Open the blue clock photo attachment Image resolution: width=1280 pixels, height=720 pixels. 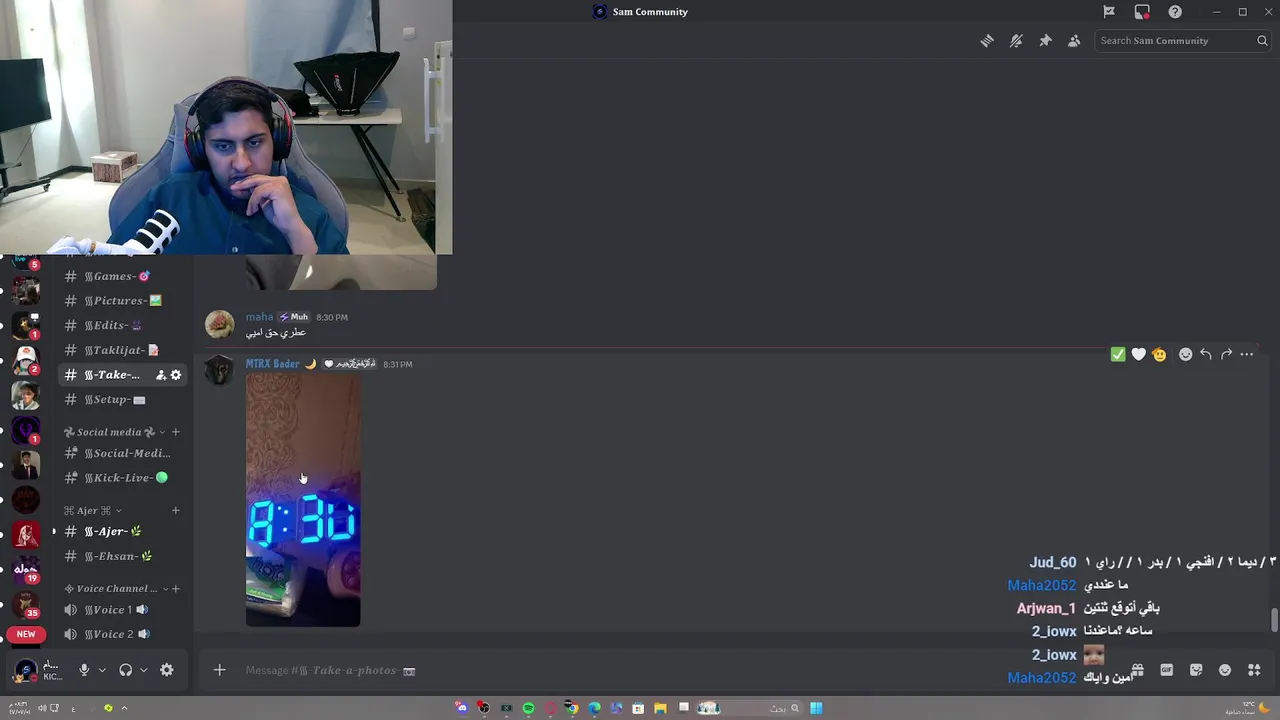pyautogui.click(x=303, y=501)
